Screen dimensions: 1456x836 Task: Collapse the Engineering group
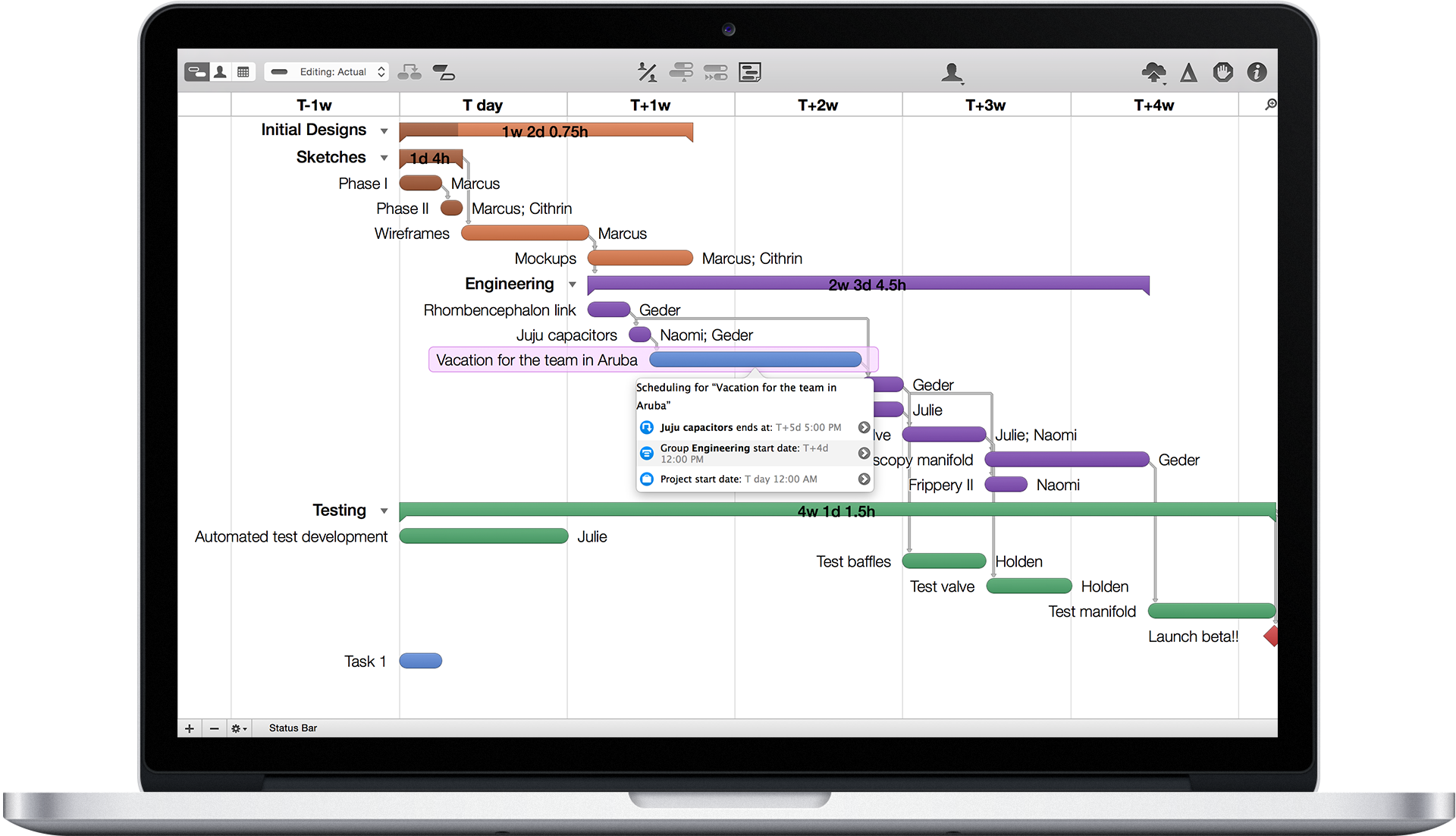pyautogui.click(x=573, y=284)
